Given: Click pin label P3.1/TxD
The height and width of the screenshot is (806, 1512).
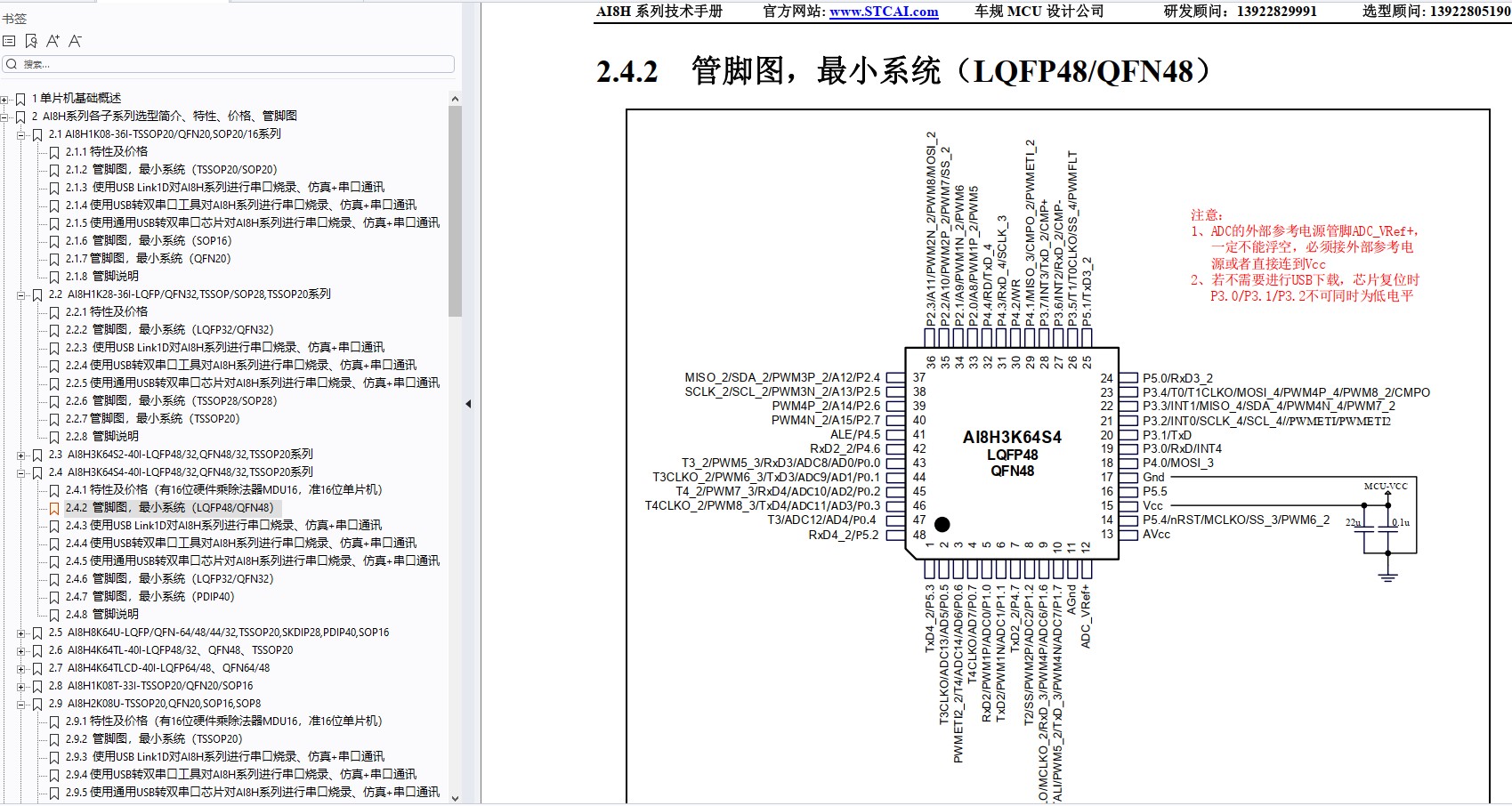Looking at the screenshot, I should click(x=1167, y=435).
